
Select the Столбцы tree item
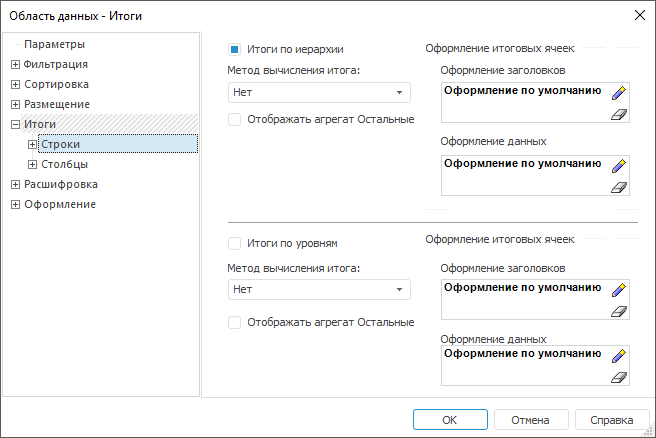(x=64, y=164)
